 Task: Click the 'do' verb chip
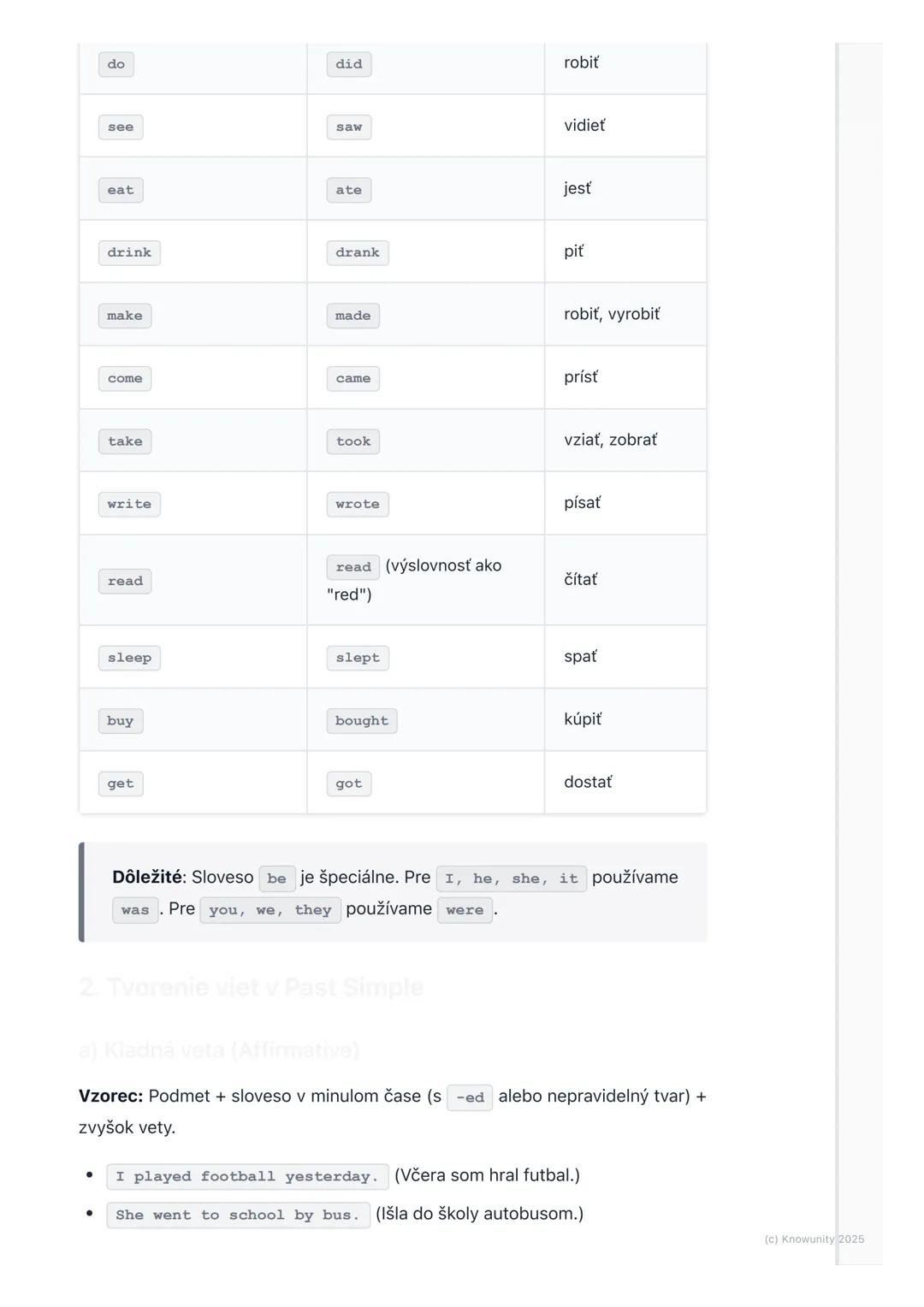click(116, 64)
